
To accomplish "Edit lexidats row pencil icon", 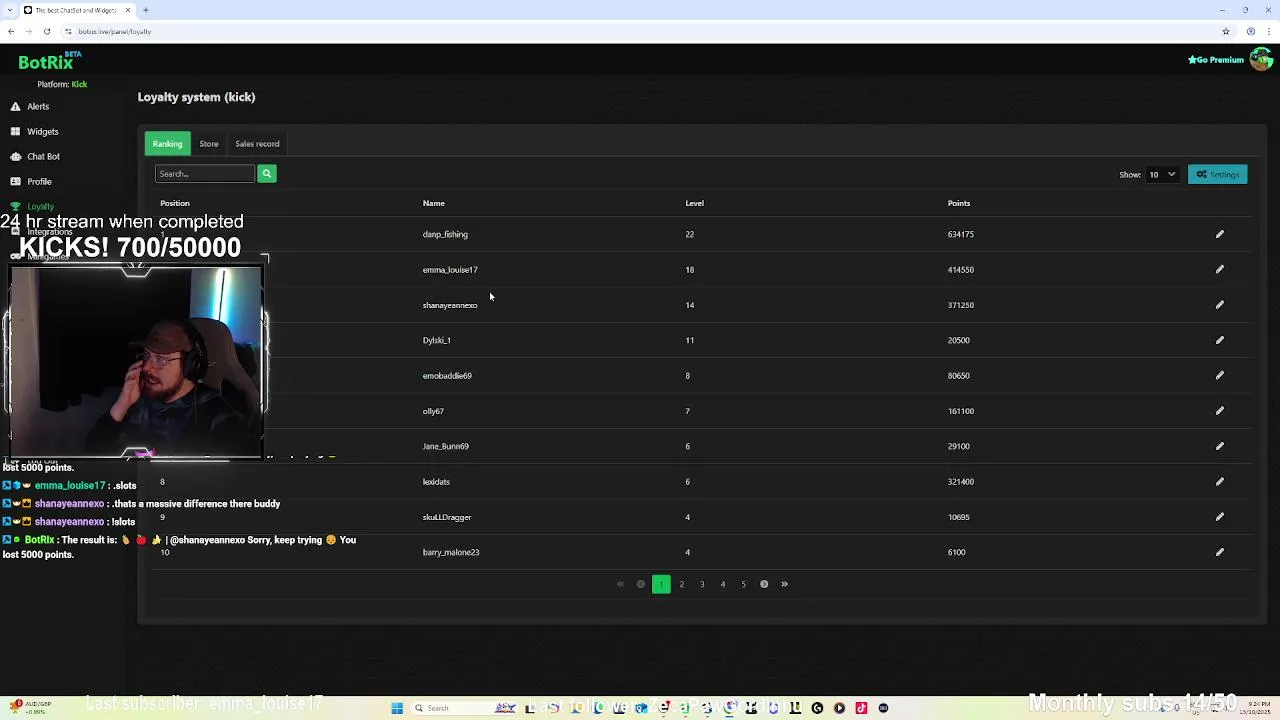I will pos(1219,482).
